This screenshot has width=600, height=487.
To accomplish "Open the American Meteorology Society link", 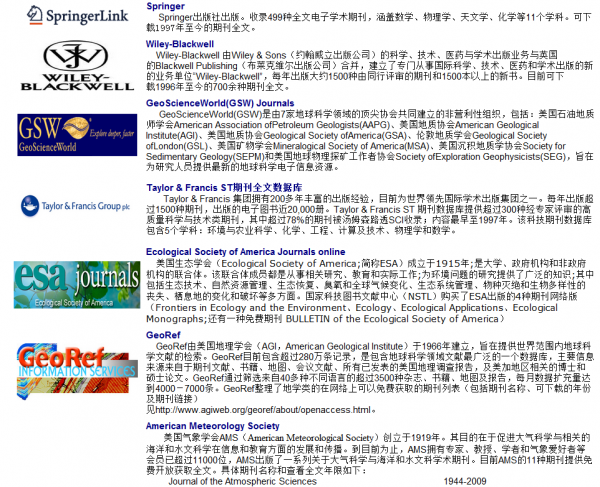I will click(x=212, y=426).
